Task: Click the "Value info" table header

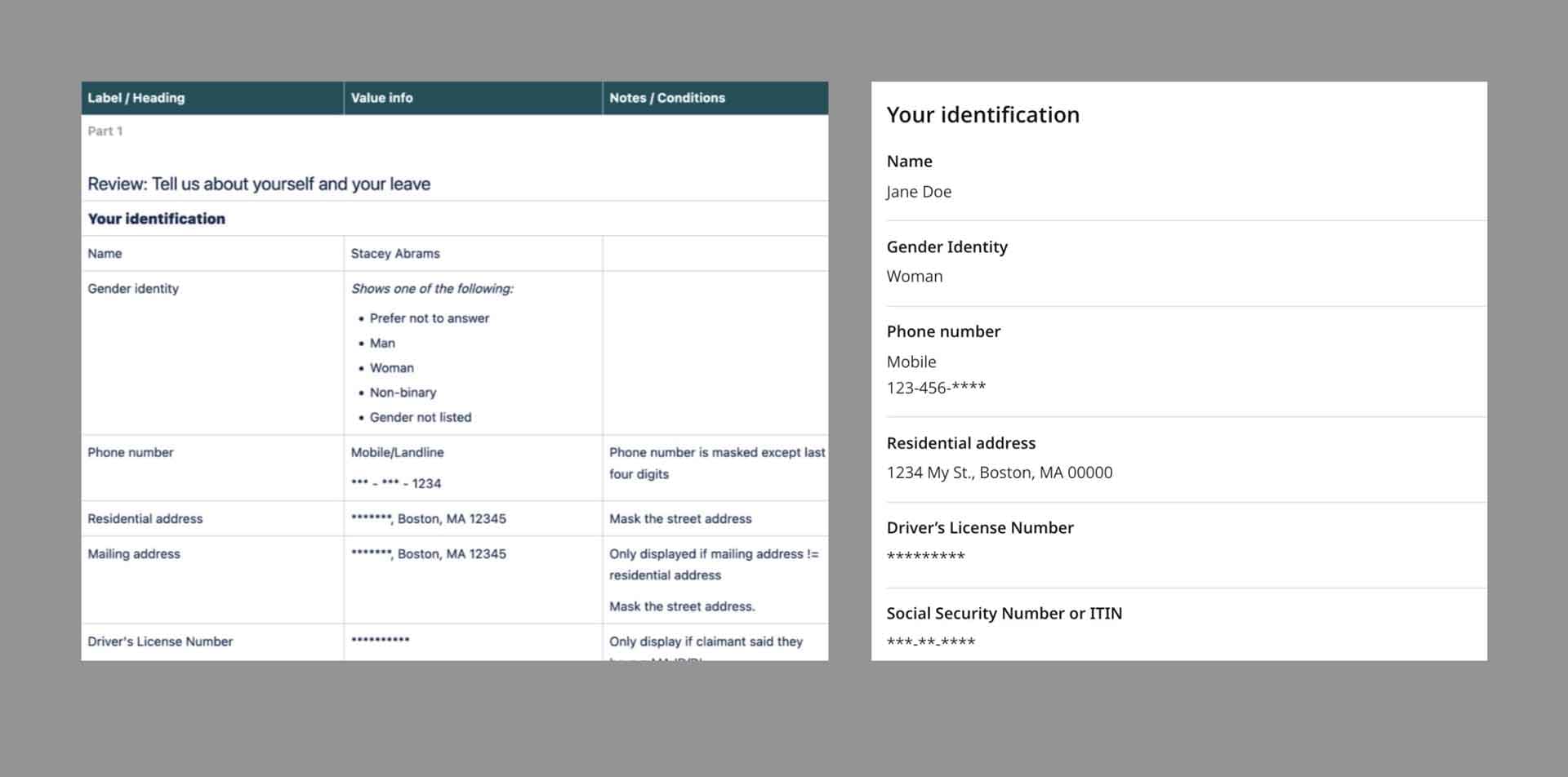Action: click(x=381, y=98)
